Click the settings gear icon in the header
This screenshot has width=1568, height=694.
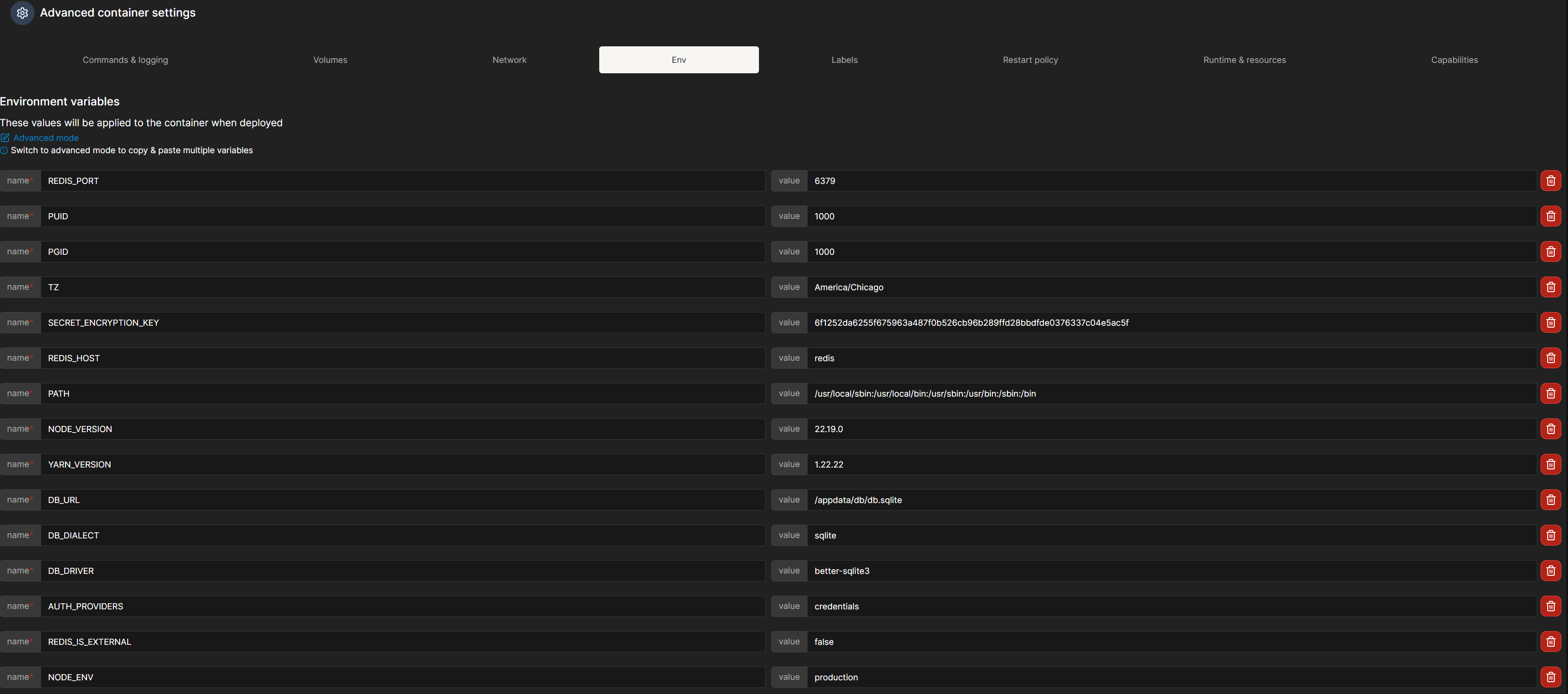coord(23,13)
